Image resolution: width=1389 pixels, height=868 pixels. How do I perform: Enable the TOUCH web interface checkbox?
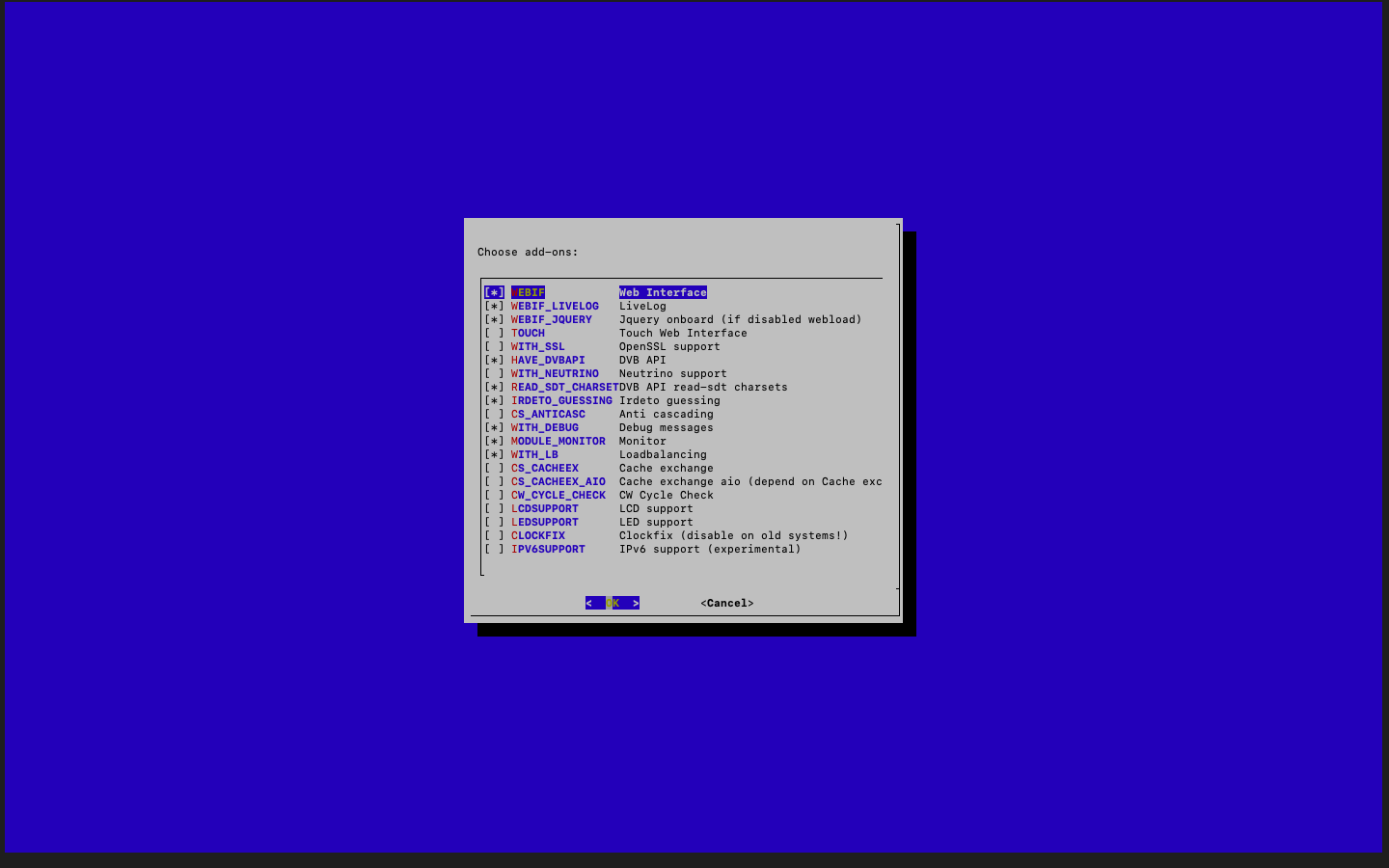(494, 333)
